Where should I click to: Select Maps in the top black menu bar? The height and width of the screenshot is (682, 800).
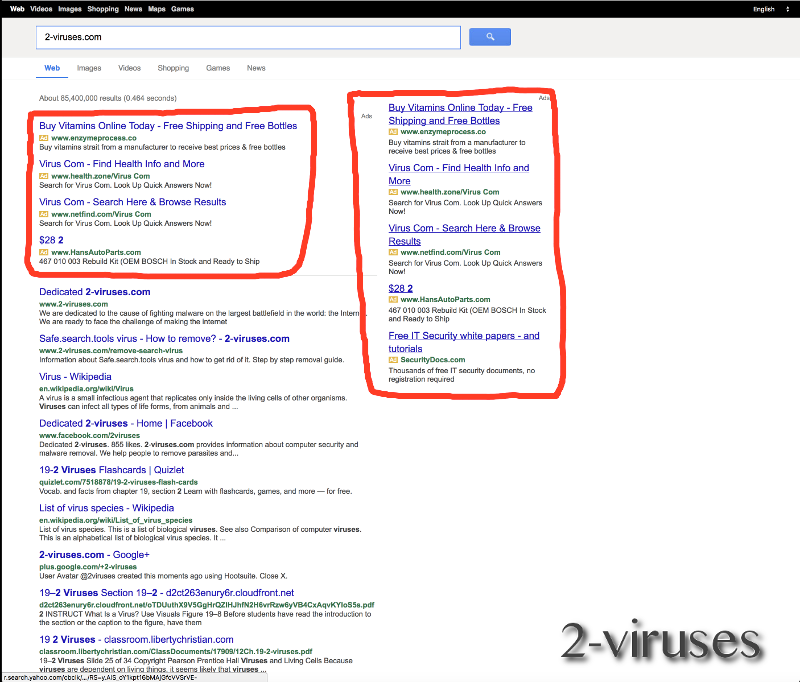tap(156, 8)
